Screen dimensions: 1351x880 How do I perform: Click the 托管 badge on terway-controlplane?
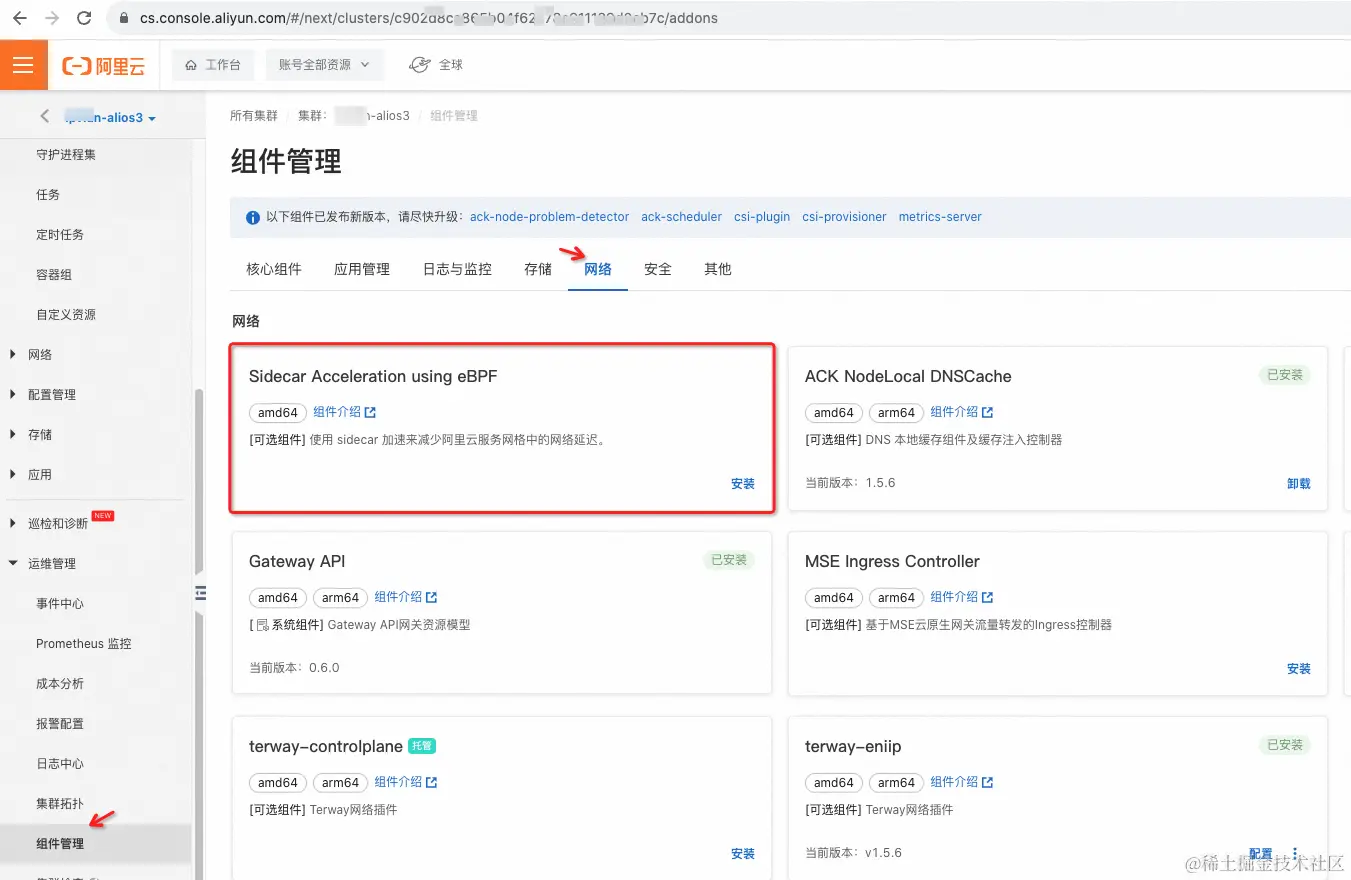click(422, 746)
